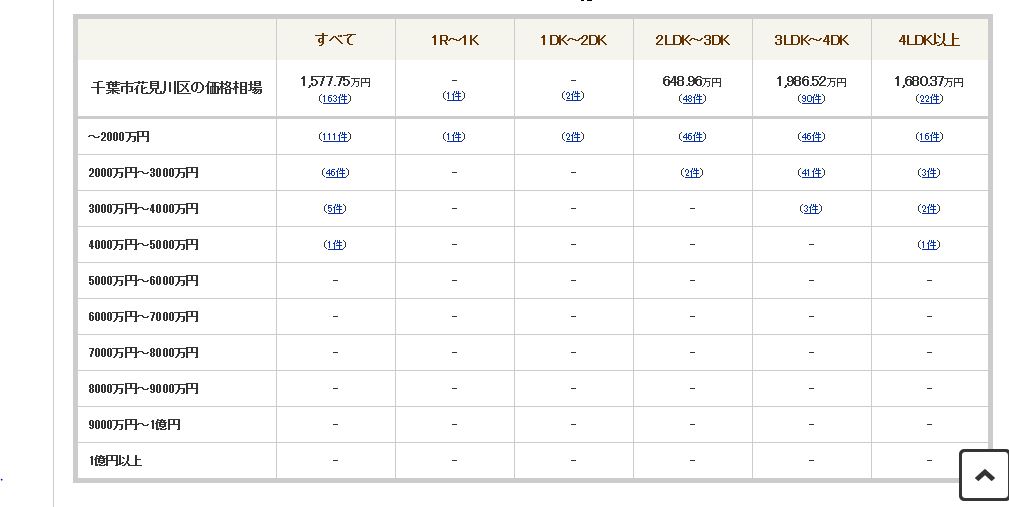Open 41件 link for 3LDK~4DK at 2000万円~3000万円
This screenshot has width=1009, height=507.
click(x=811, y=172)
